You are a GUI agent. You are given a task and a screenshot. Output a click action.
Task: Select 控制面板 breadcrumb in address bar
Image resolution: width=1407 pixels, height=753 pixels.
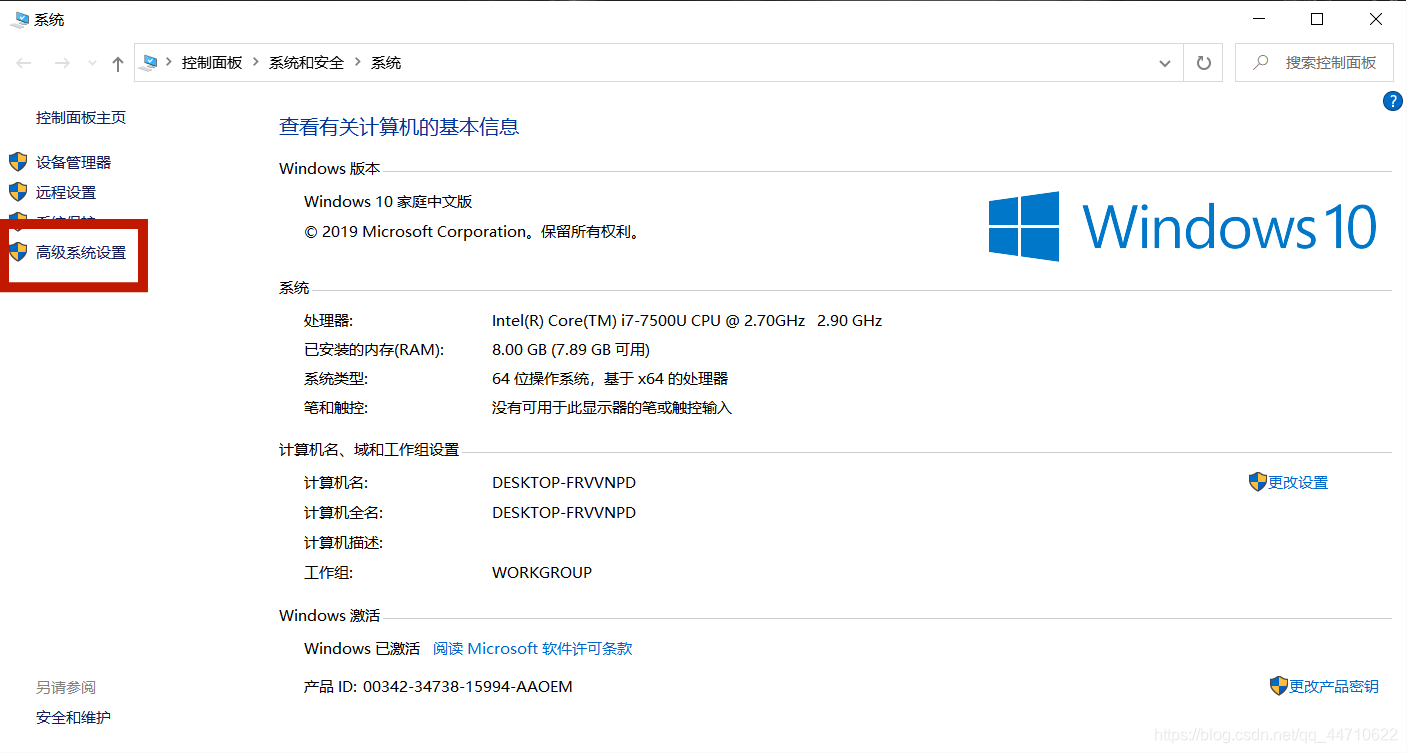point(212,62)
